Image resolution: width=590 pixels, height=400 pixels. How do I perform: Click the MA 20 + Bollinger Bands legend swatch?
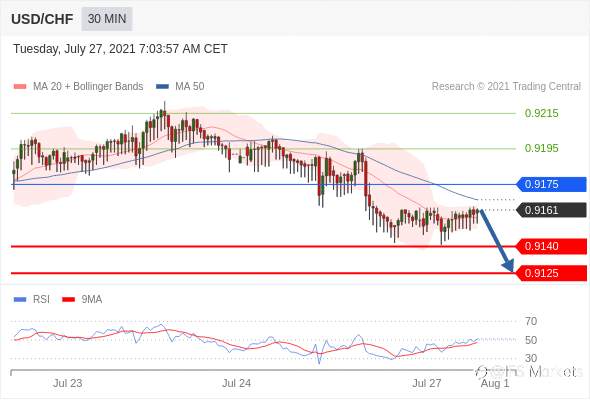pos(20,87)
